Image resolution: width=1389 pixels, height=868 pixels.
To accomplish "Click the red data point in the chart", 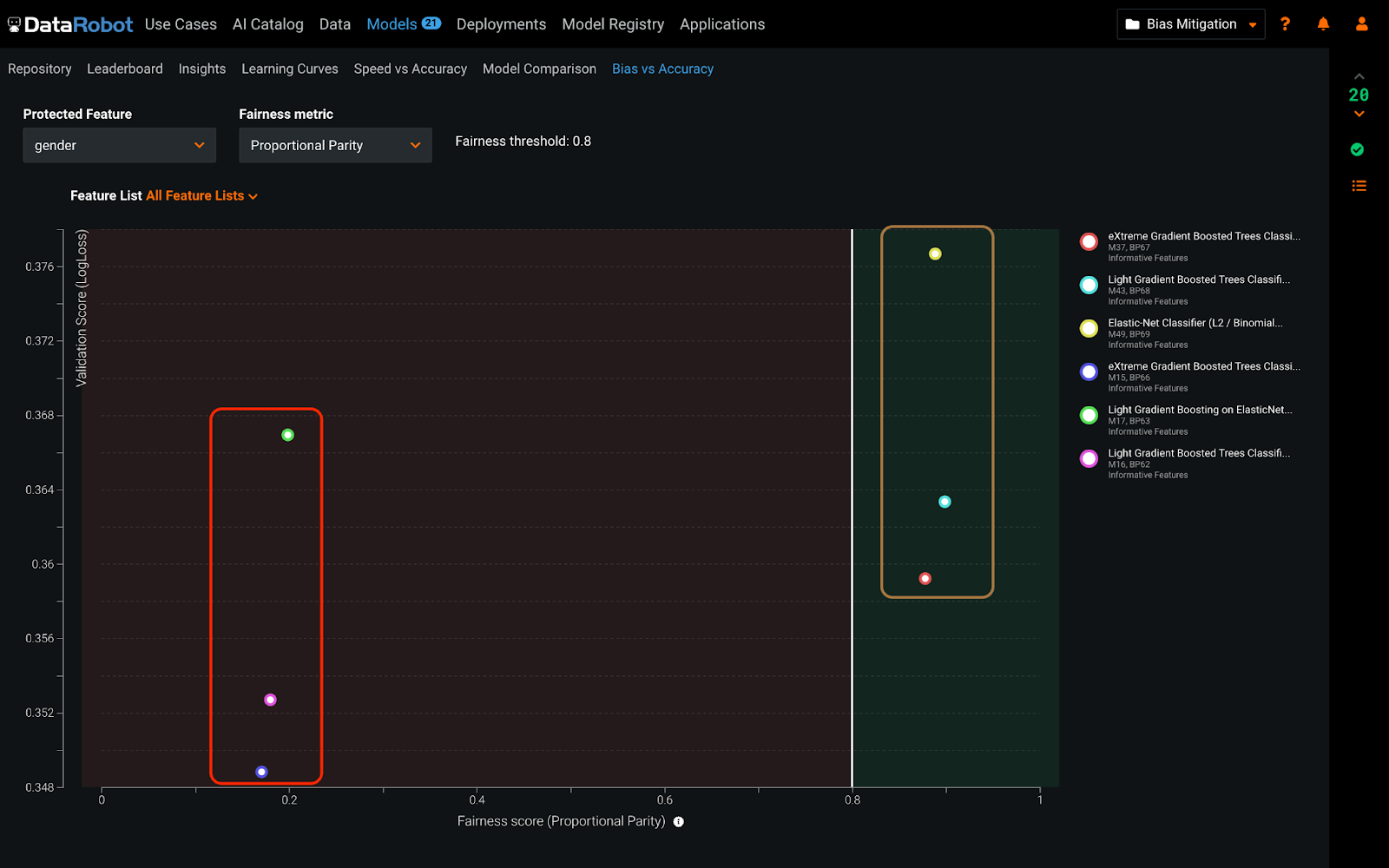I will 925,578.
